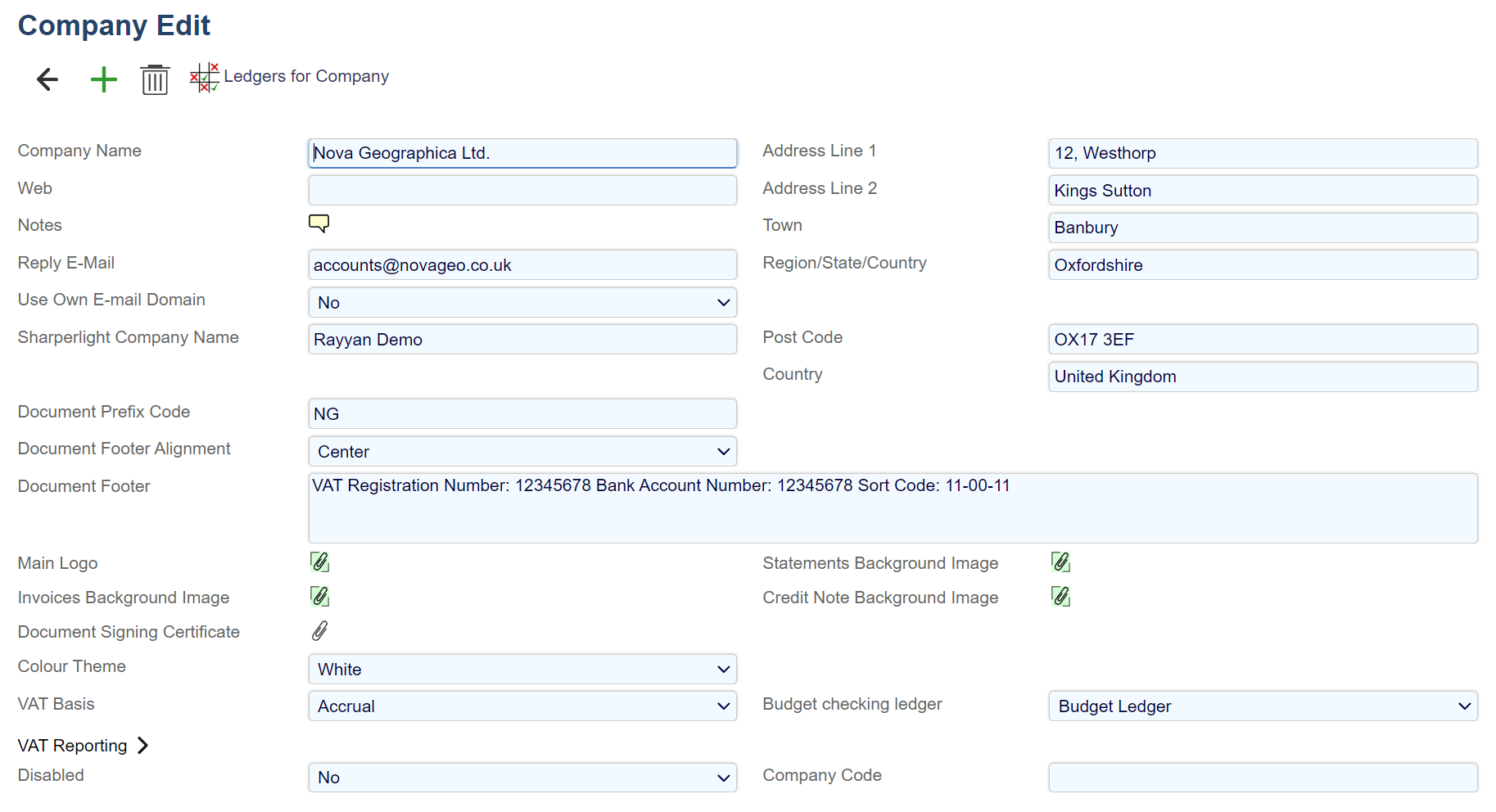
Task: Open the Statements Background Image attachment
Action: coord(1061,562)
